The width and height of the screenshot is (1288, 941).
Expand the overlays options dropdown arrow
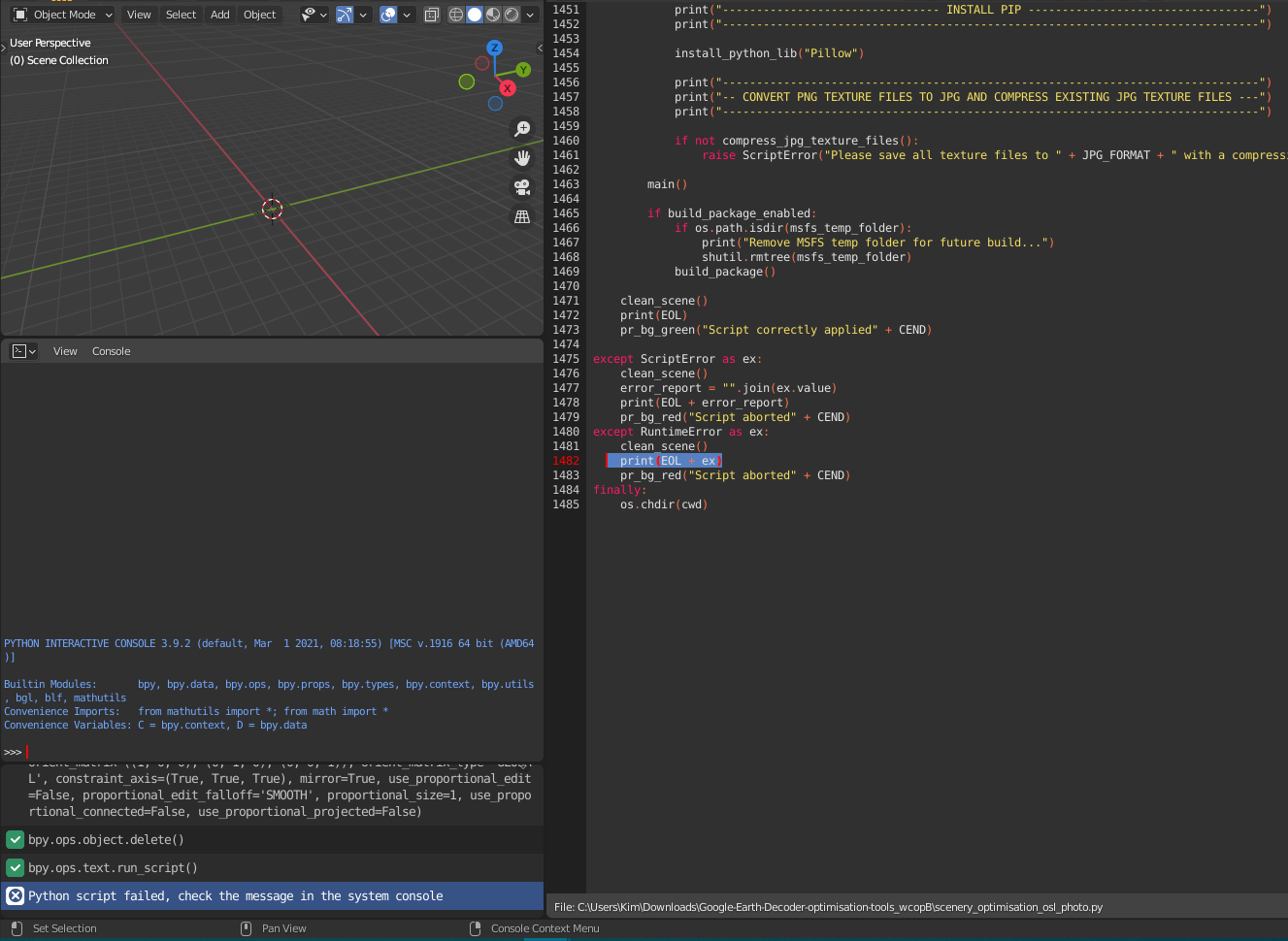tap(407, 15)
